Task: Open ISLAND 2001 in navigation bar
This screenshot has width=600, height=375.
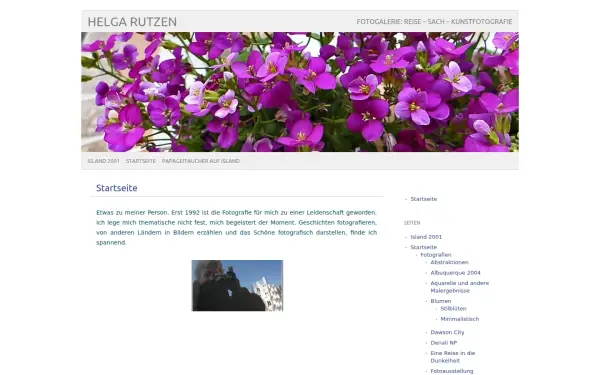Action: (103, 161)
